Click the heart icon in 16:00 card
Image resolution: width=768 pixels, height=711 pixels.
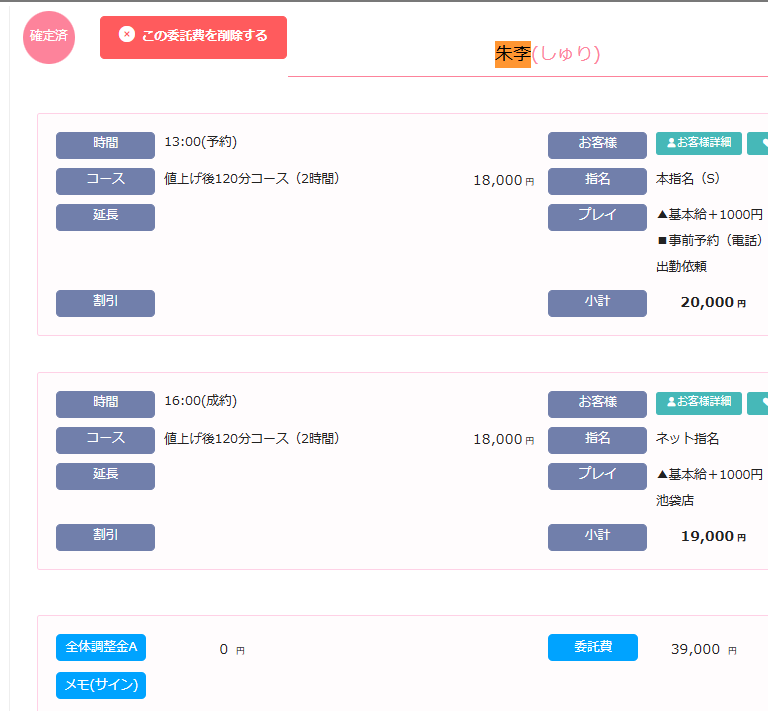click(759, 403)
